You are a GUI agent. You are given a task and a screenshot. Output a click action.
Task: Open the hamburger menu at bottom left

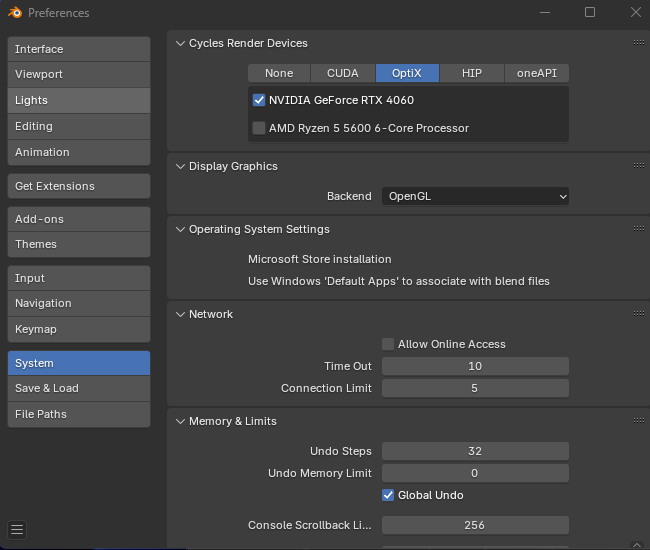point(17,530)
